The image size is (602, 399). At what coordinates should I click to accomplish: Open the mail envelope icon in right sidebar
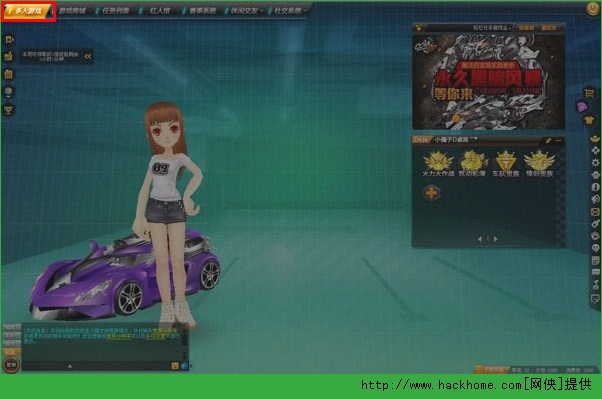pyautogui.click(x=595, y=212)
